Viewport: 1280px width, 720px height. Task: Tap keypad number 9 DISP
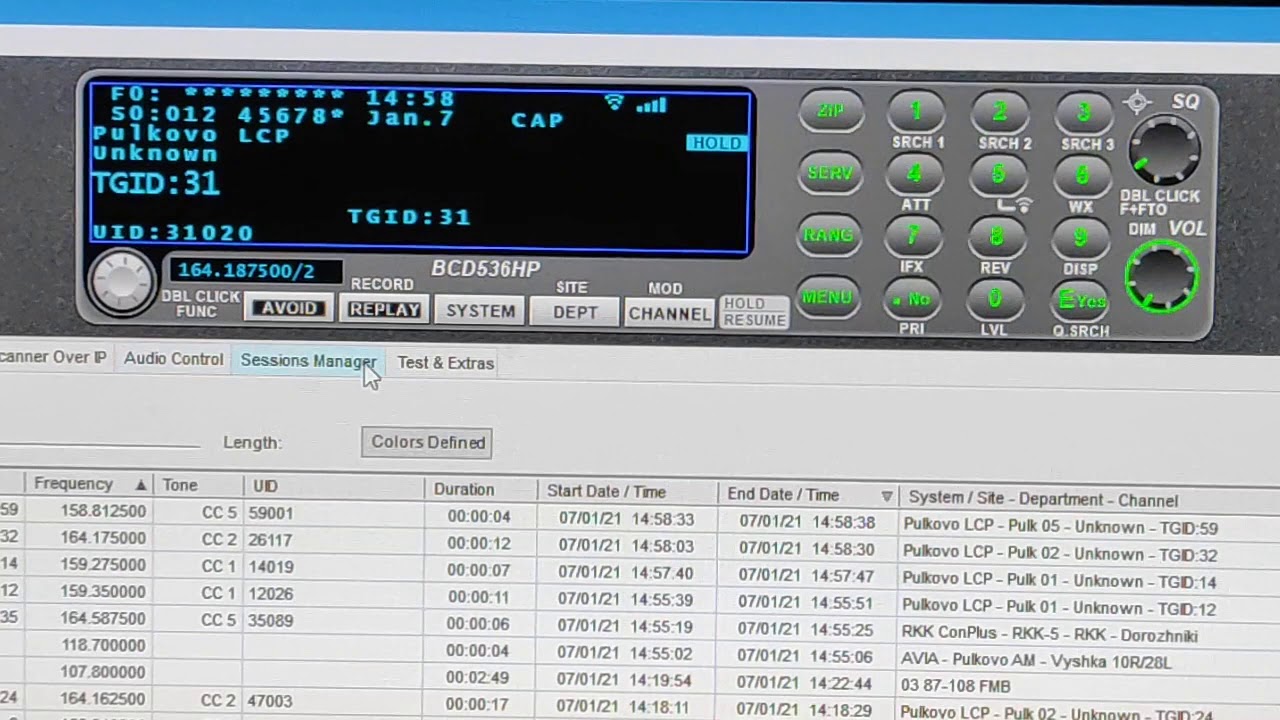(1080, 239)
